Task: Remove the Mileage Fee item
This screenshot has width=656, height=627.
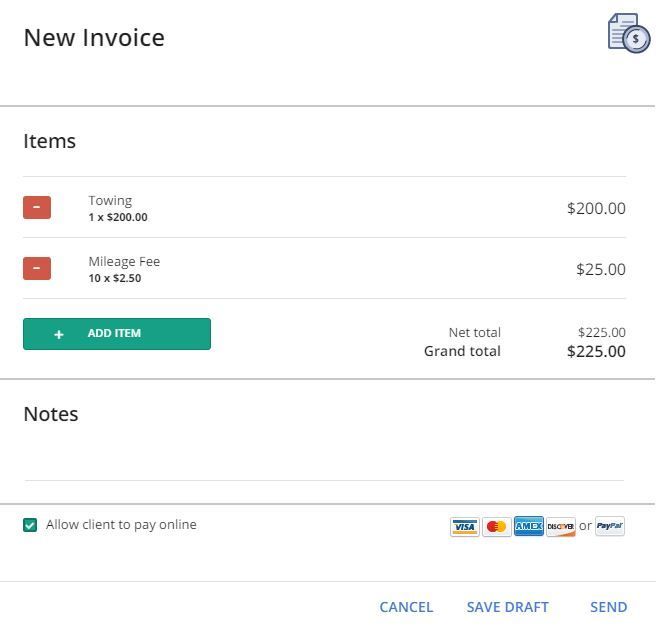Action: pyautogui.click(x=37, y=268)
